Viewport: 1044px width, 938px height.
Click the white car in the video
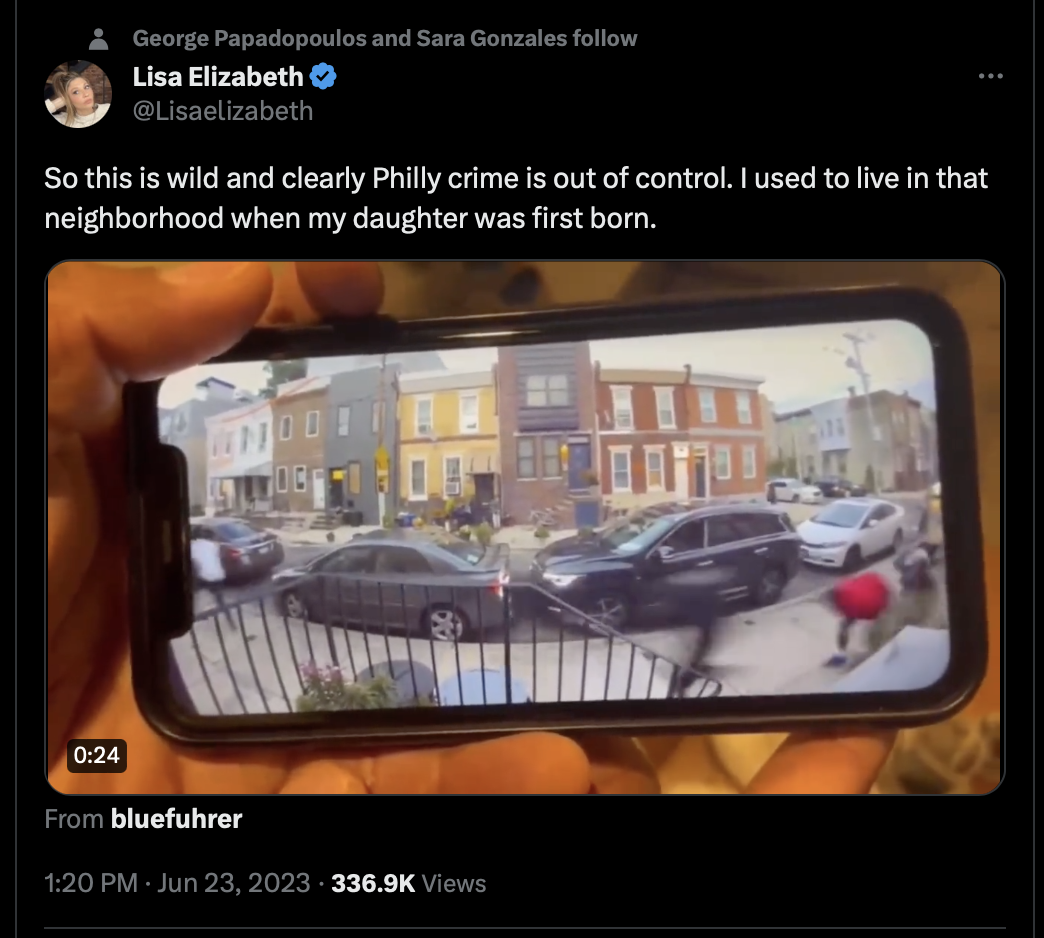[851, 534]
